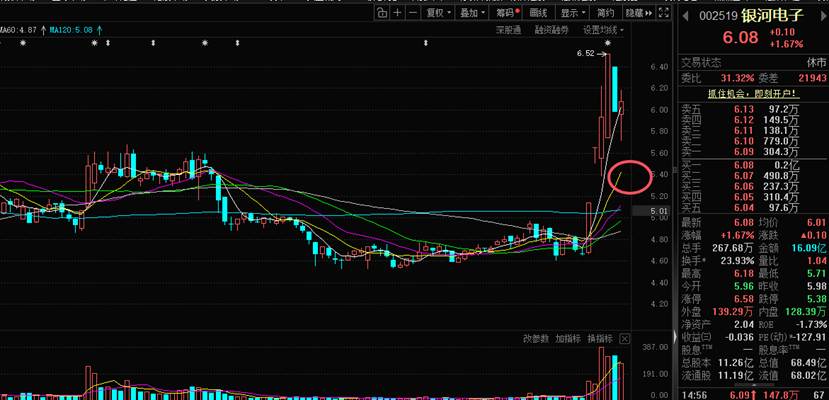Go to previous stock with left arrow
The height and width of the screenshot is (400, 829).
[686, 17]
